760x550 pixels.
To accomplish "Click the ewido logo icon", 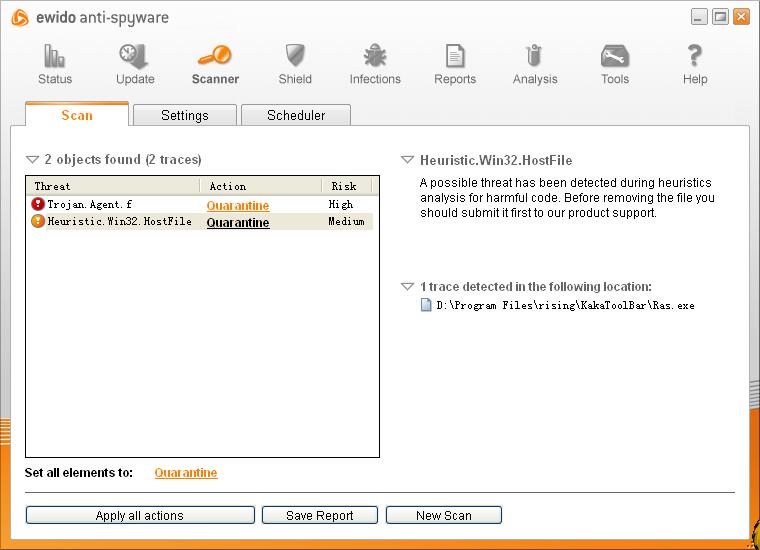I will click(20, 18).
